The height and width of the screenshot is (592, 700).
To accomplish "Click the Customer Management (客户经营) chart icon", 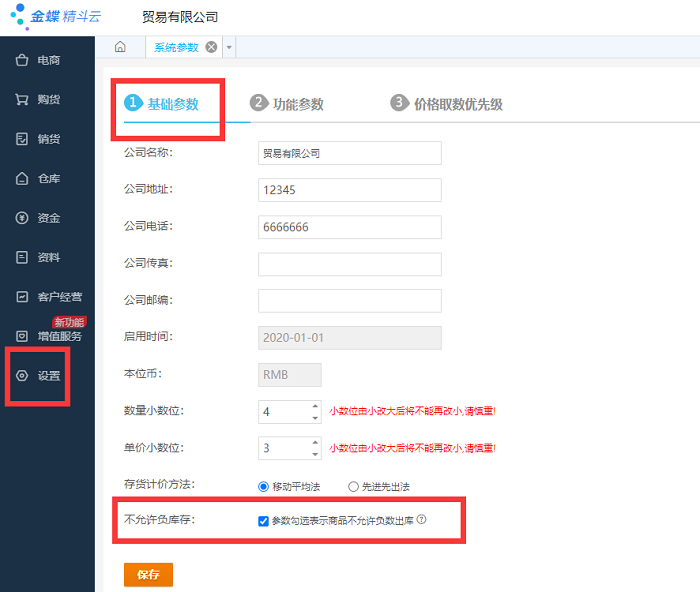I will (x=21, y=297).
